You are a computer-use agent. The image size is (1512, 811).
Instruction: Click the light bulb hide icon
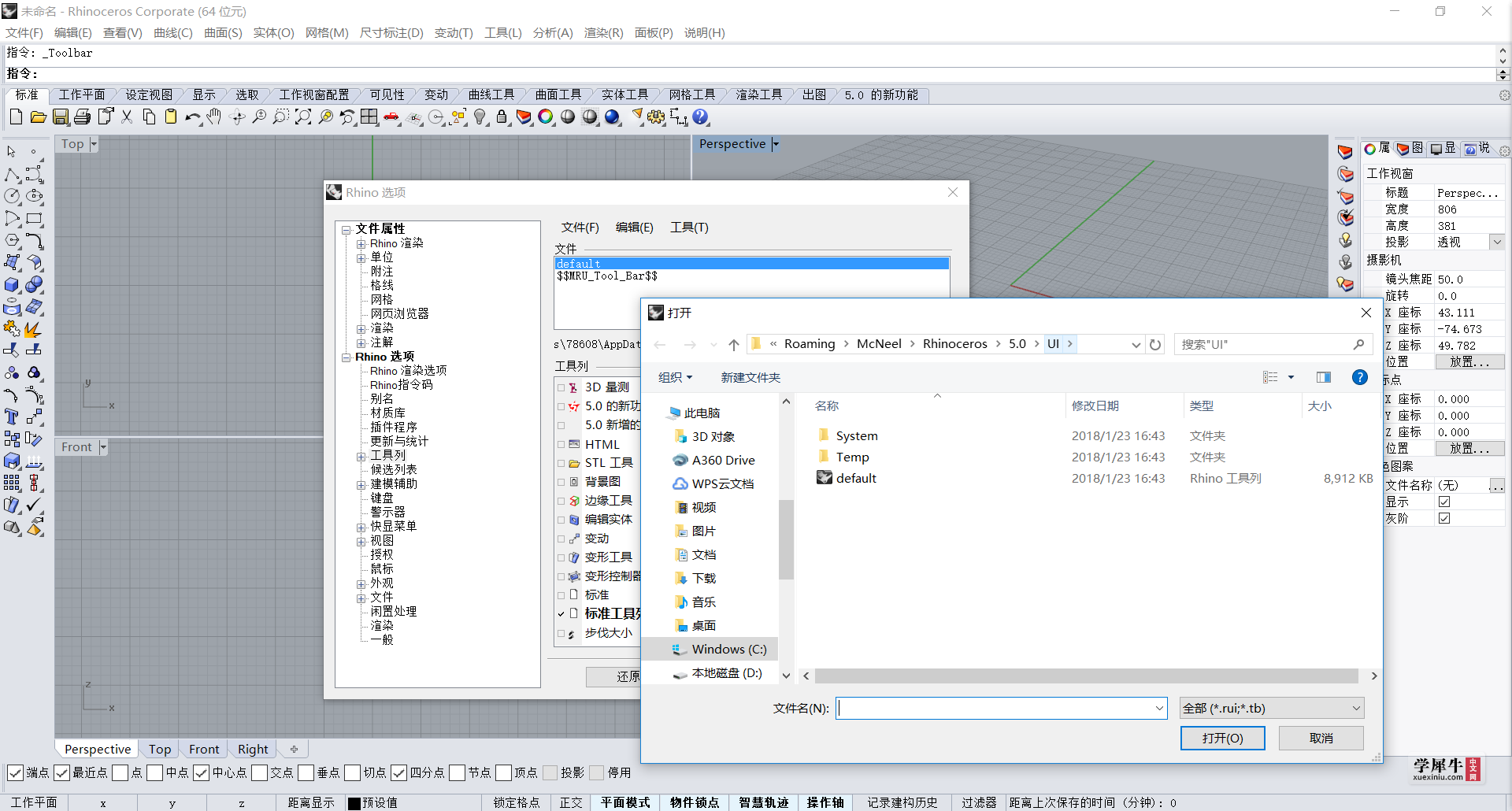tap(480, 117)
